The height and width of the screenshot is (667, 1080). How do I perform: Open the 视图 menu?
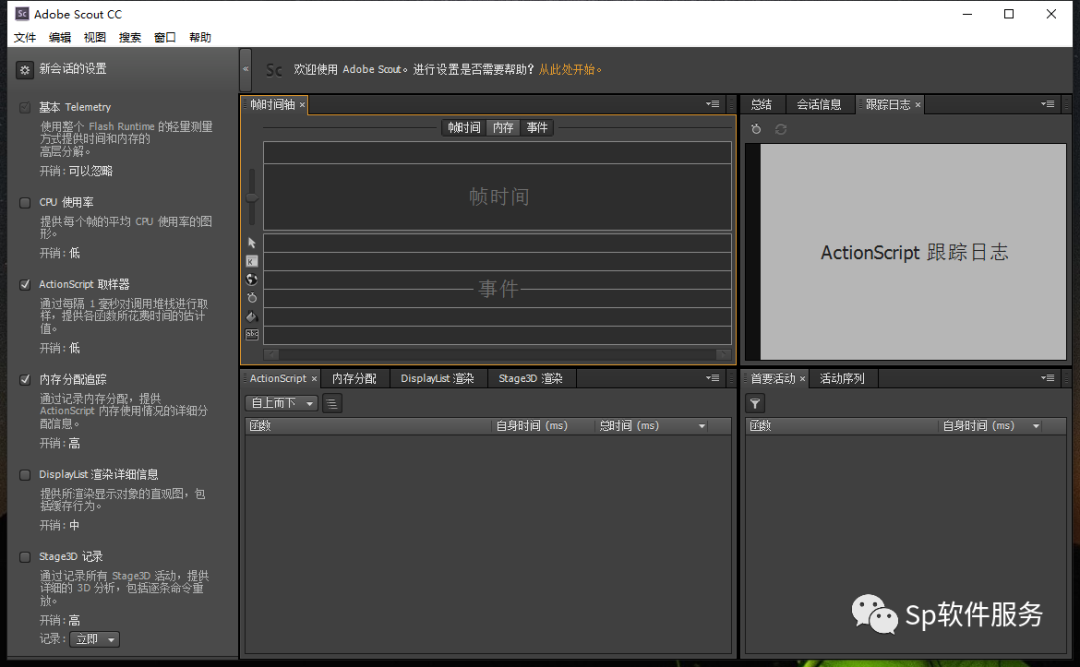pyautogui.click(x=95, y=37)
